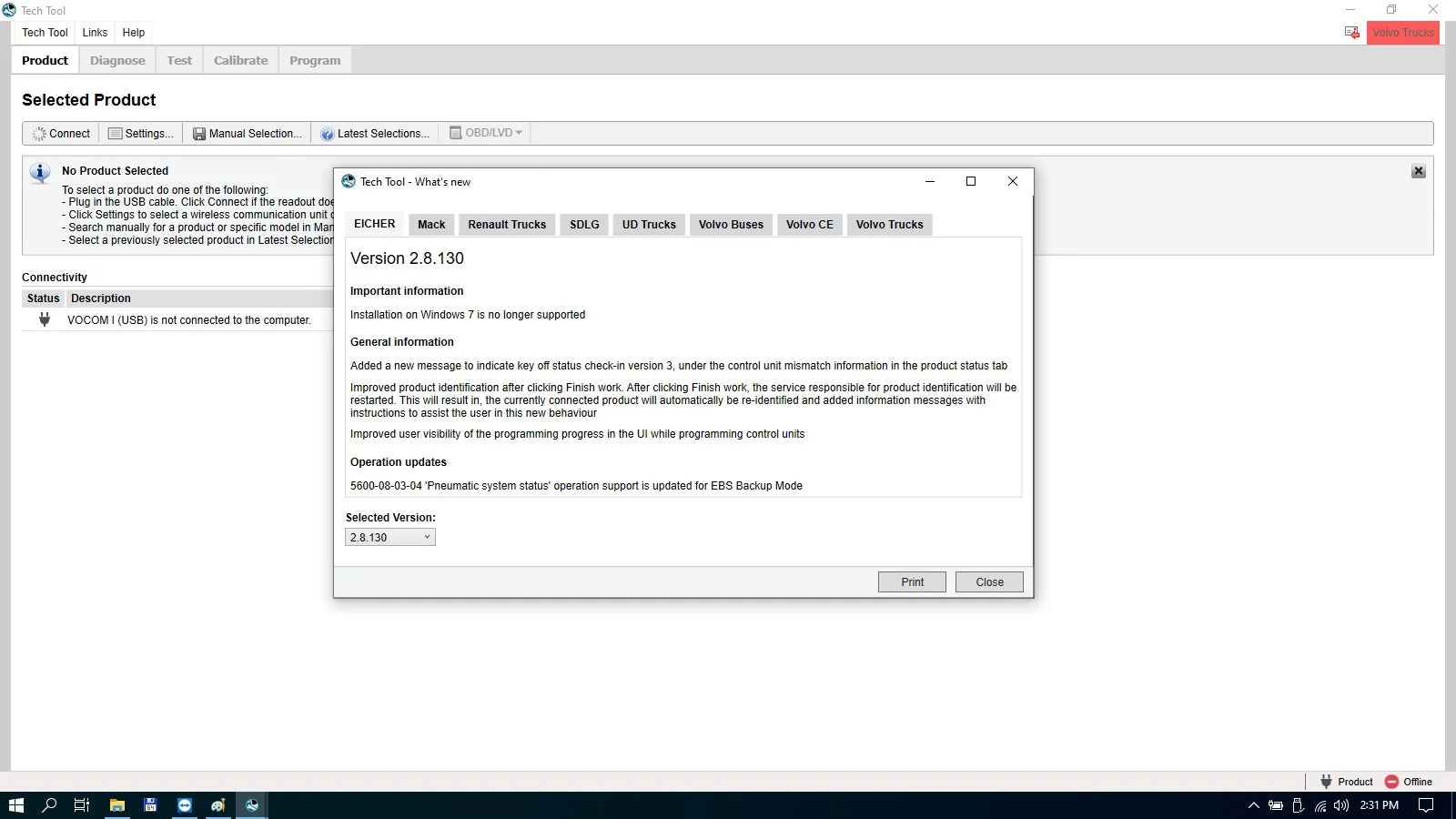This screenshot has height=819, width=1456.
Task: Open Manual Selection... dialog
Action: [x=248, y=133]
